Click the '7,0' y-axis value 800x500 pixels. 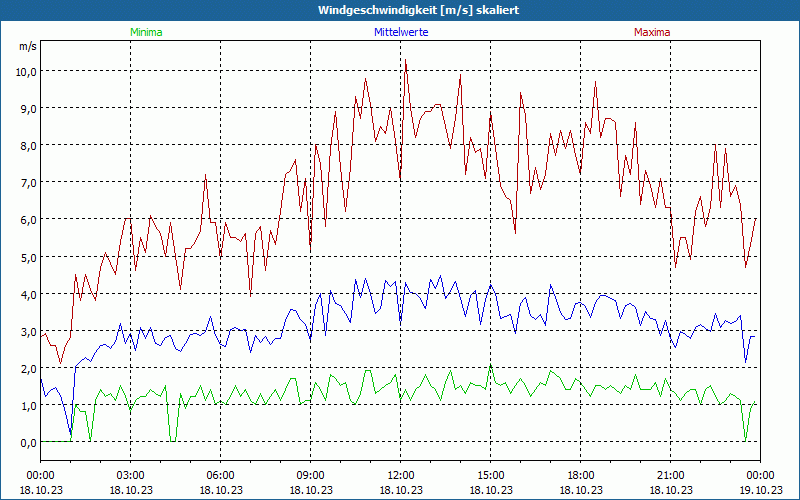tap(29, 183)
